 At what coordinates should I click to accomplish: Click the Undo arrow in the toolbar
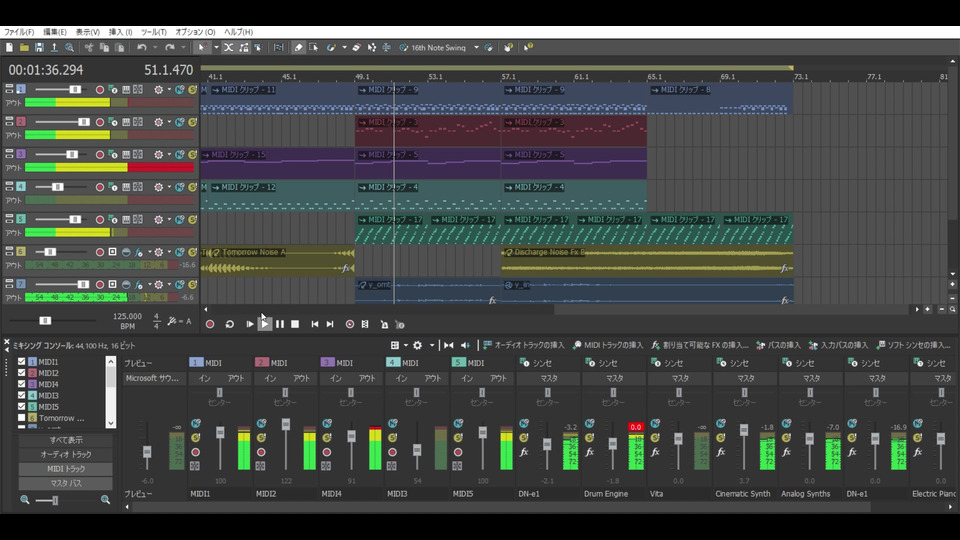pos(142,47)
